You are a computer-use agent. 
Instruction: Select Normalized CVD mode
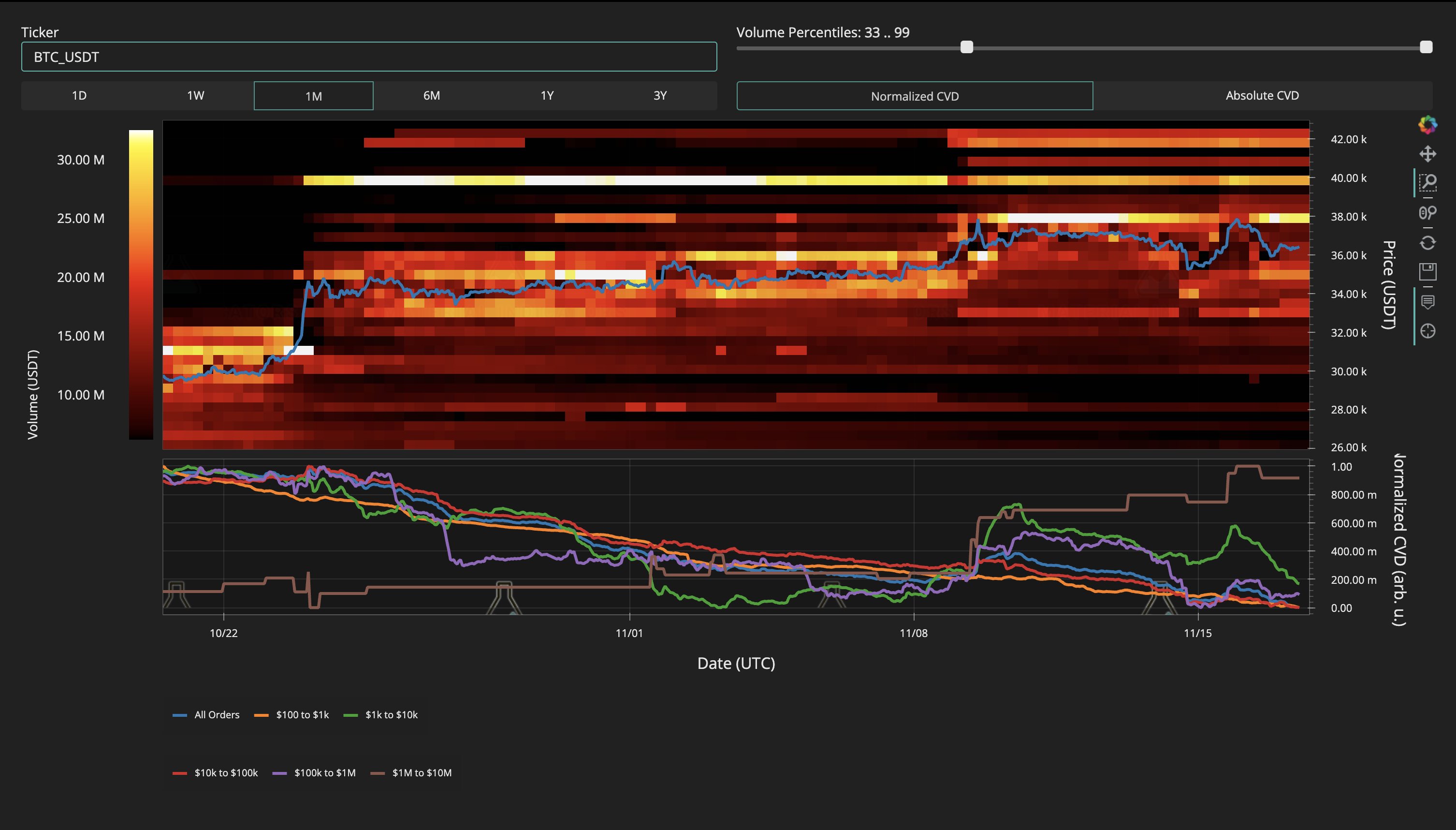914,96
